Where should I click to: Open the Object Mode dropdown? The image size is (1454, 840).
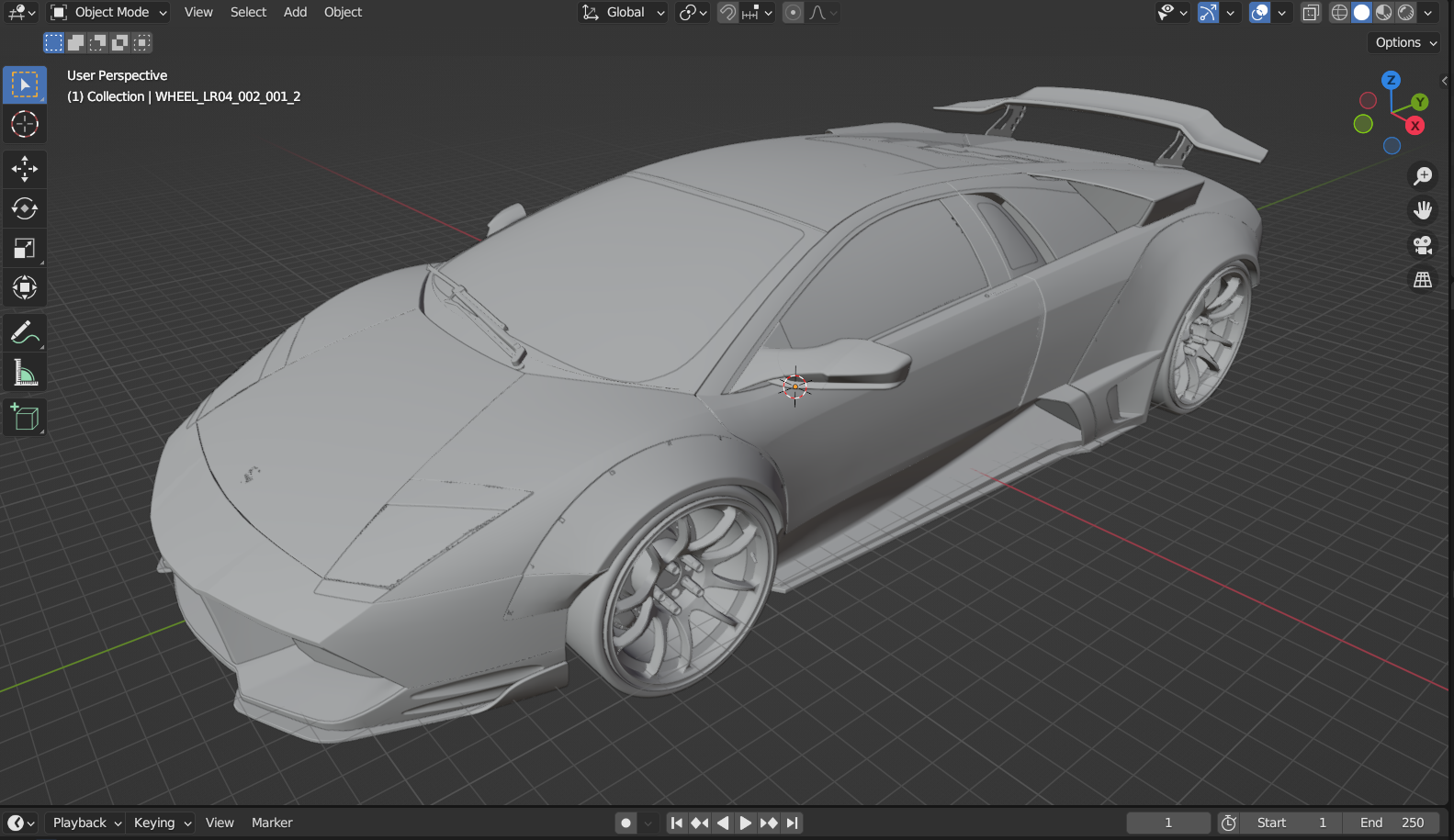click(109, 13)
